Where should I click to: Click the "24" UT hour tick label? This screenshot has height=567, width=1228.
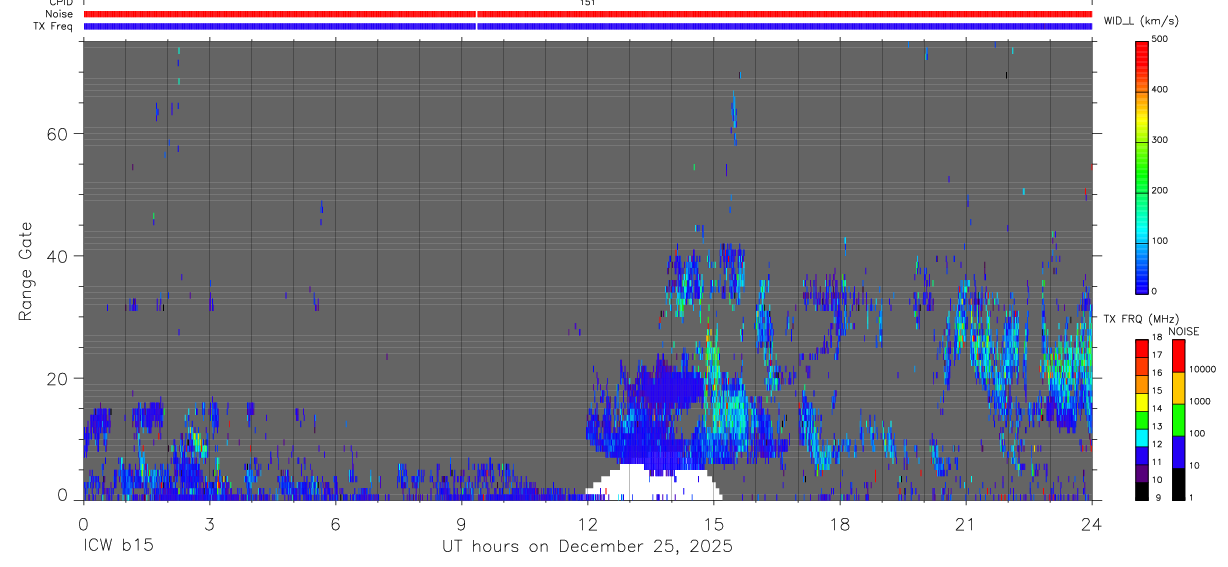point(1092,523)
